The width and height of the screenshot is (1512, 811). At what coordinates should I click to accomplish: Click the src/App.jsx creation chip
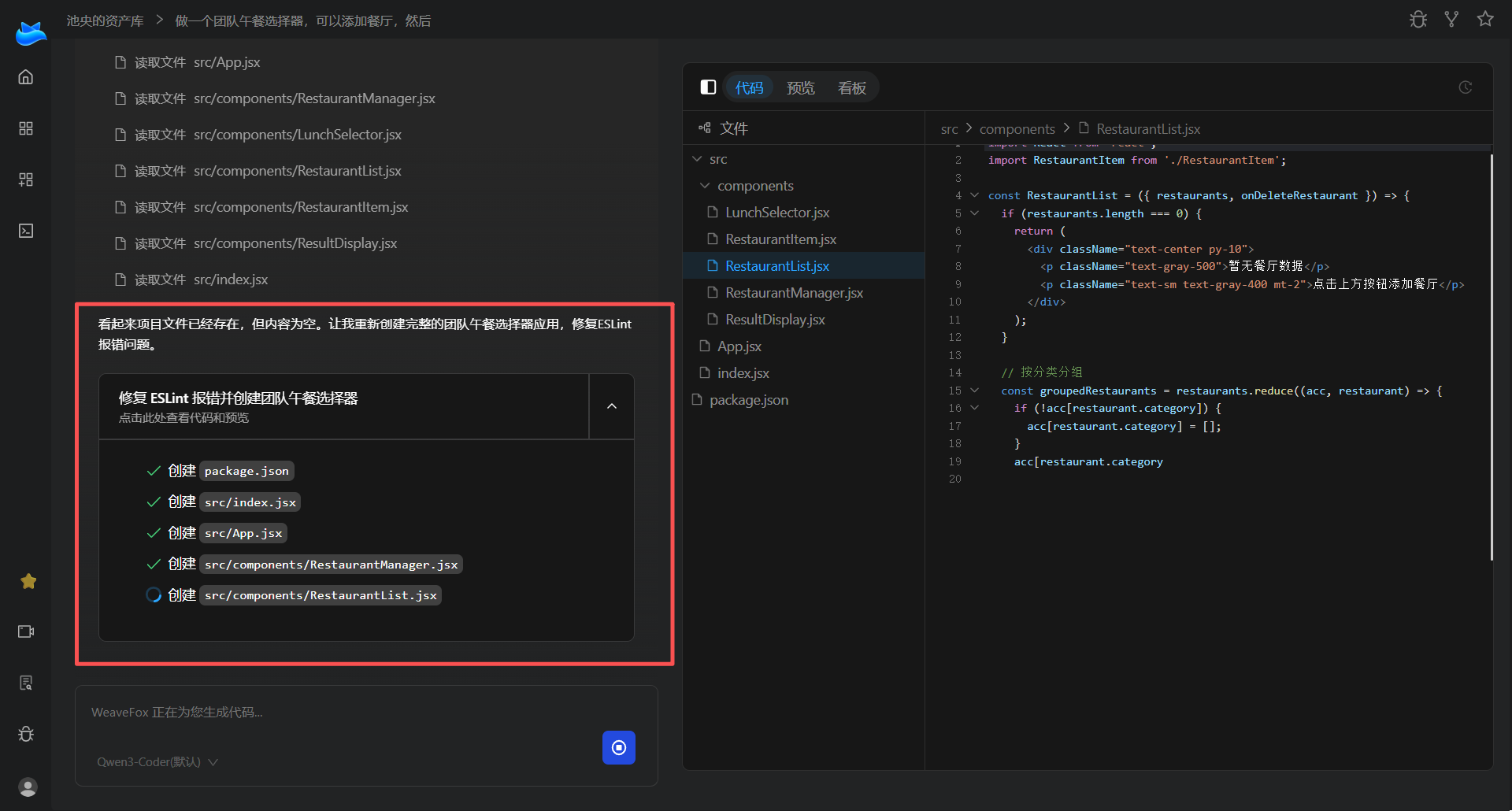pyautogui.click(x=243, y=533)
